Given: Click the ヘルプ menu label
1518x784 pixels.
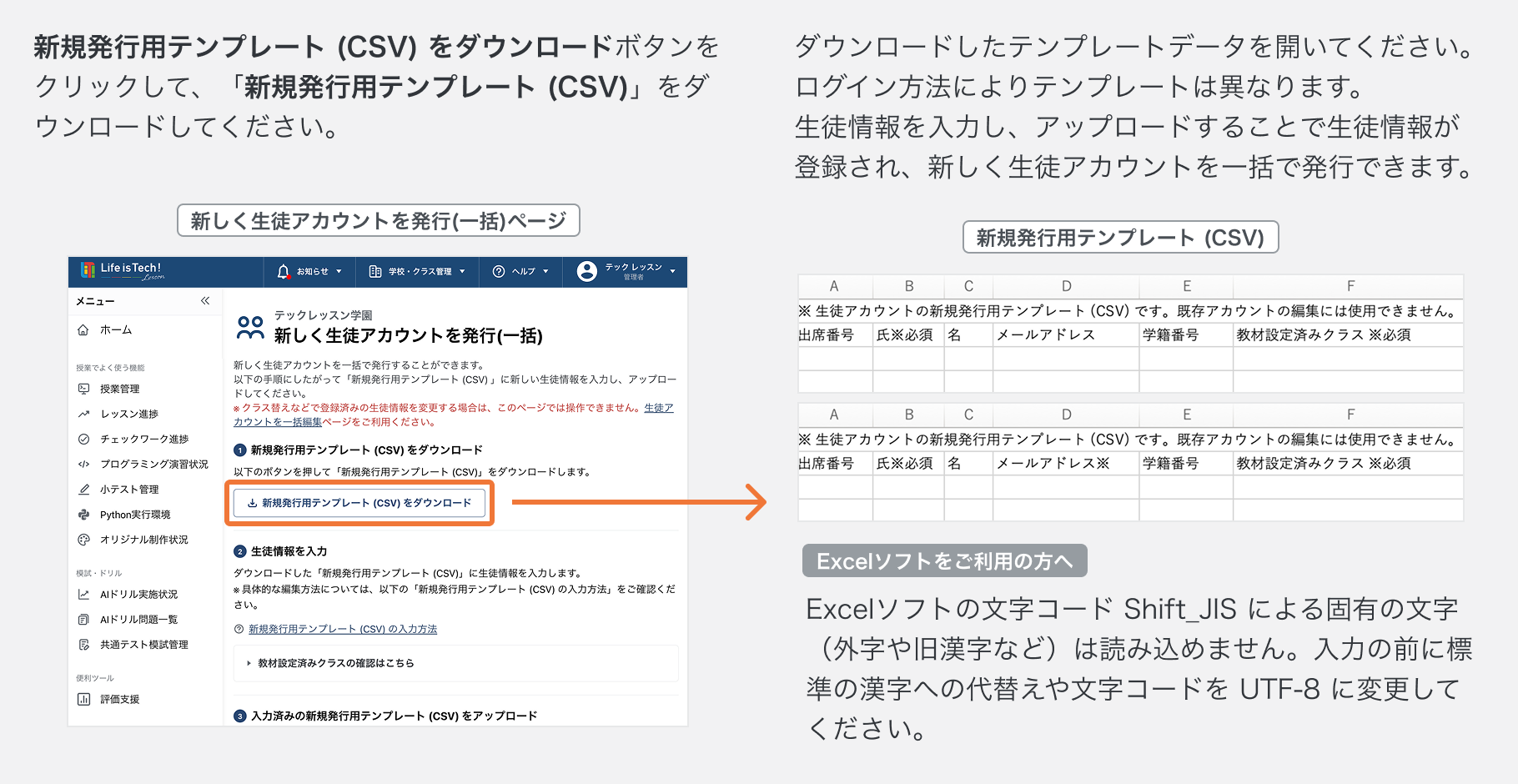Looking at the screenshot, I should click(523, 271).
